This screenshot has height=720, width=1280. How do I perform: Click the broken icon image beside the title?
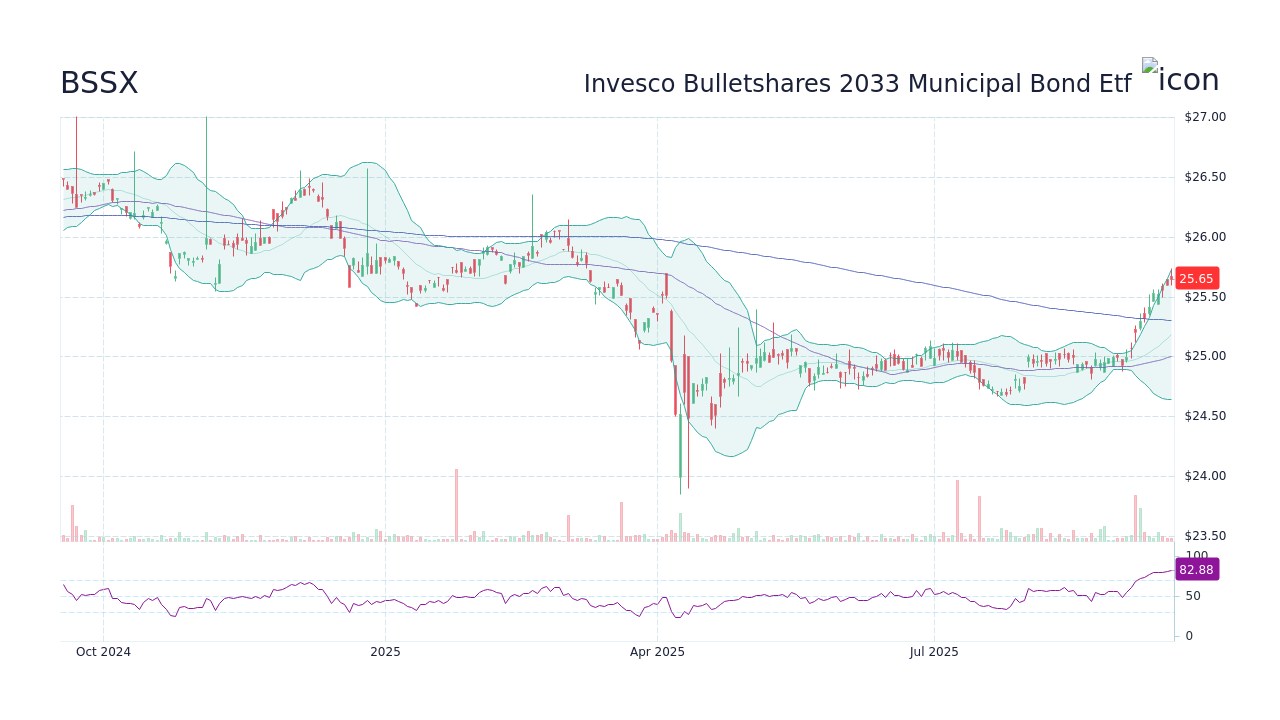tap(1181, 80)
